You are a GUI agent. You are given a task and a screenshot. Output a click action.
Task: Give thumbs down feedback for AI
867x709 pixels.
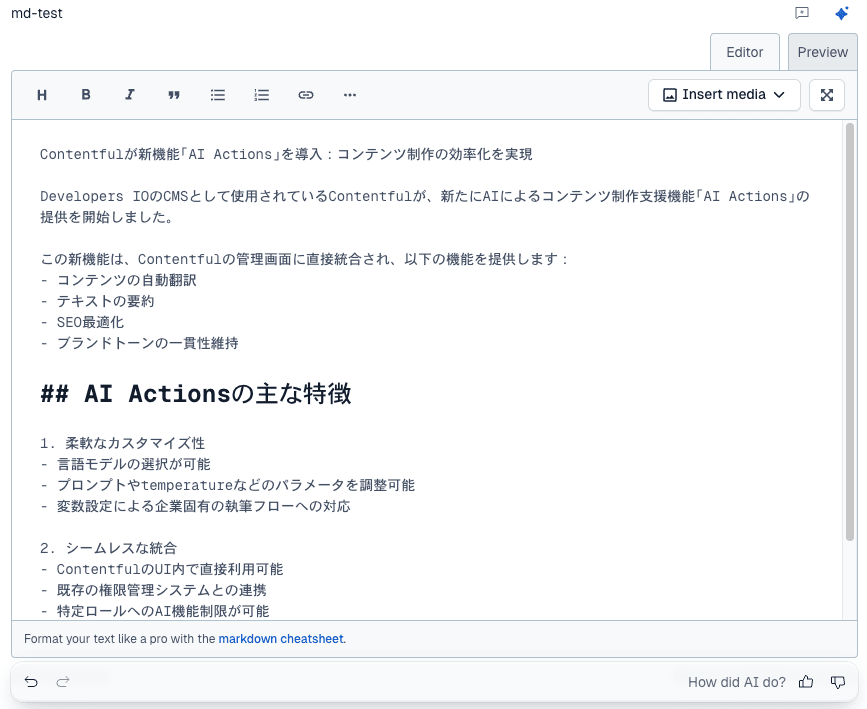click(838, 682)
